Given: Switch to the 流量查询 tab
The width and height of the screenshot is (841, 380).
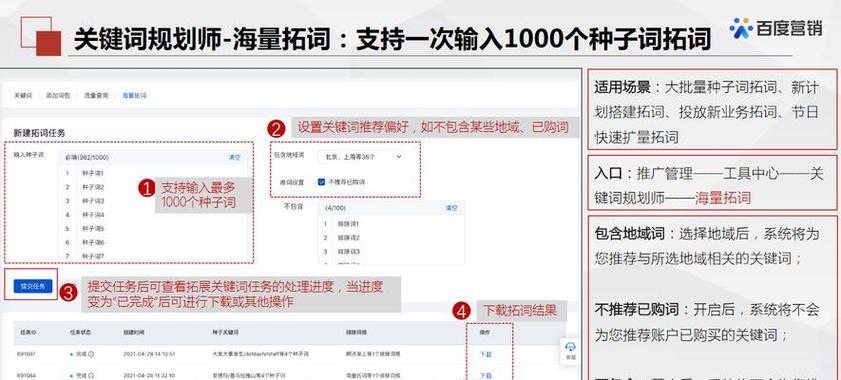Looking at the screenshot, I should (96, 96).
